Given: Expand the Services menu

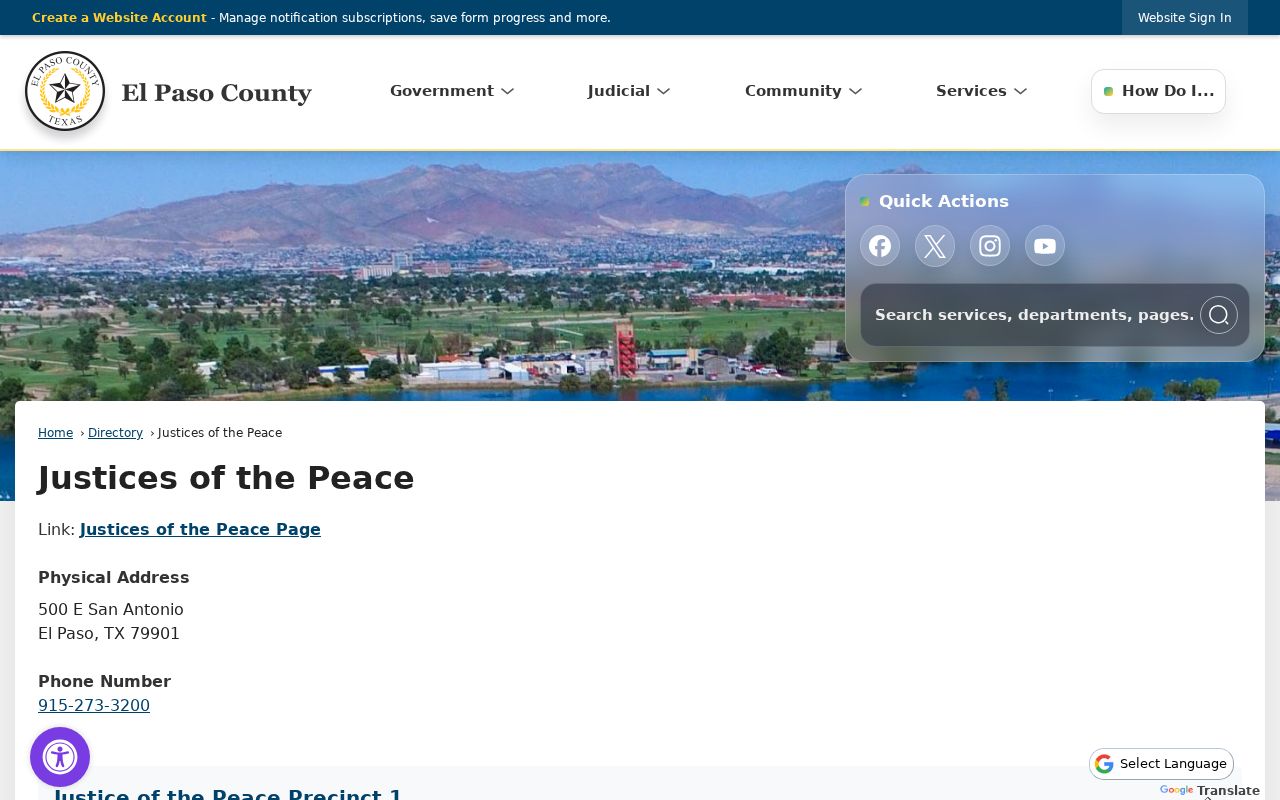Looking at the screenshot, I should click(x=982, y=91).
